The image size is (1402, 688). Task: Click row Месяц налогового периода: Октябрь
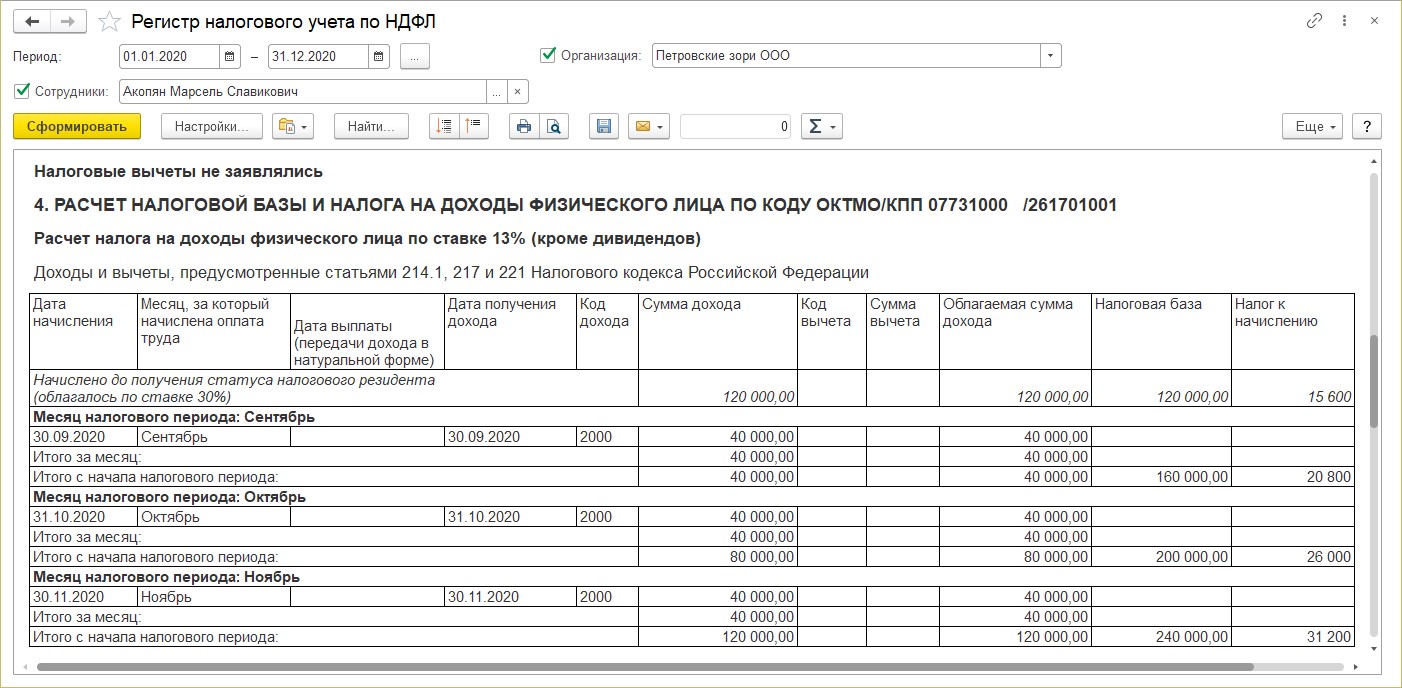point(692,497)
